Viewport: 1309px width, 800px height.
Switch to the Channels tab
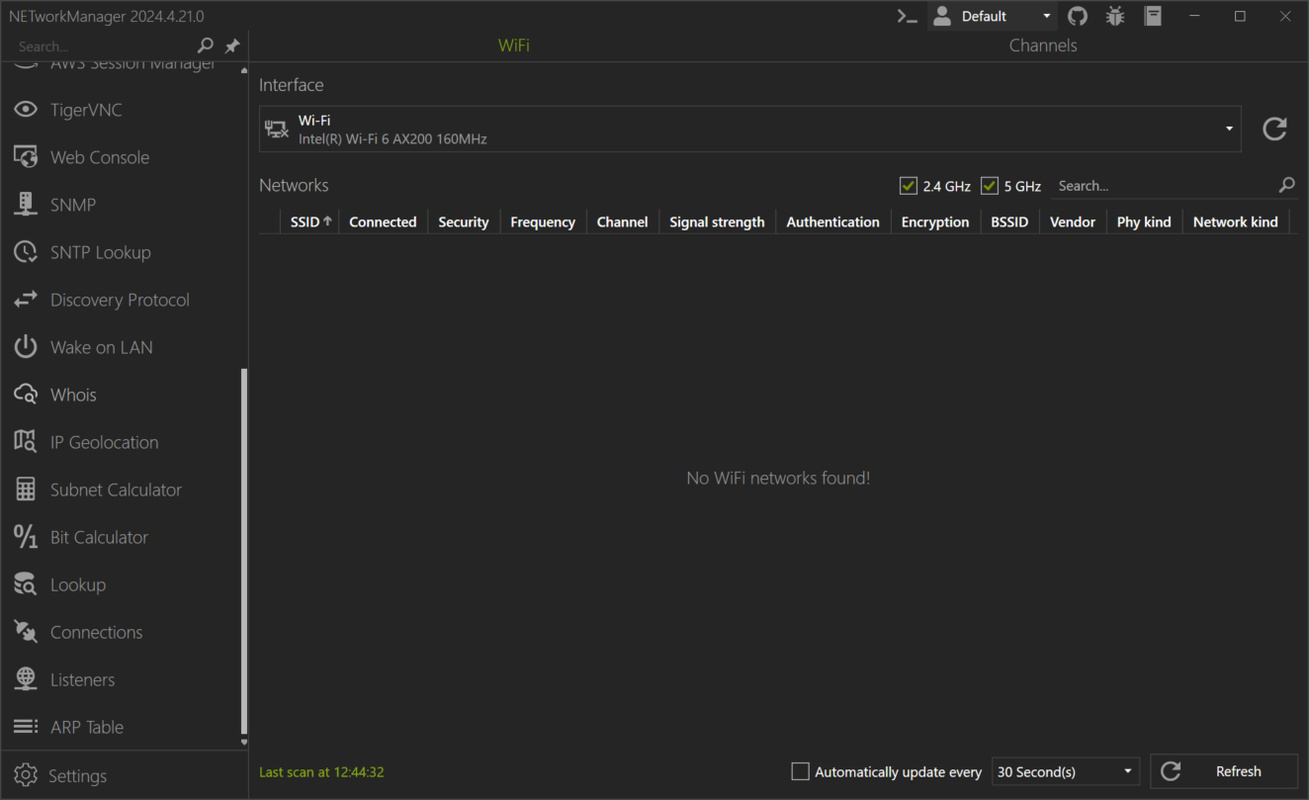[x=1043, y=45]
